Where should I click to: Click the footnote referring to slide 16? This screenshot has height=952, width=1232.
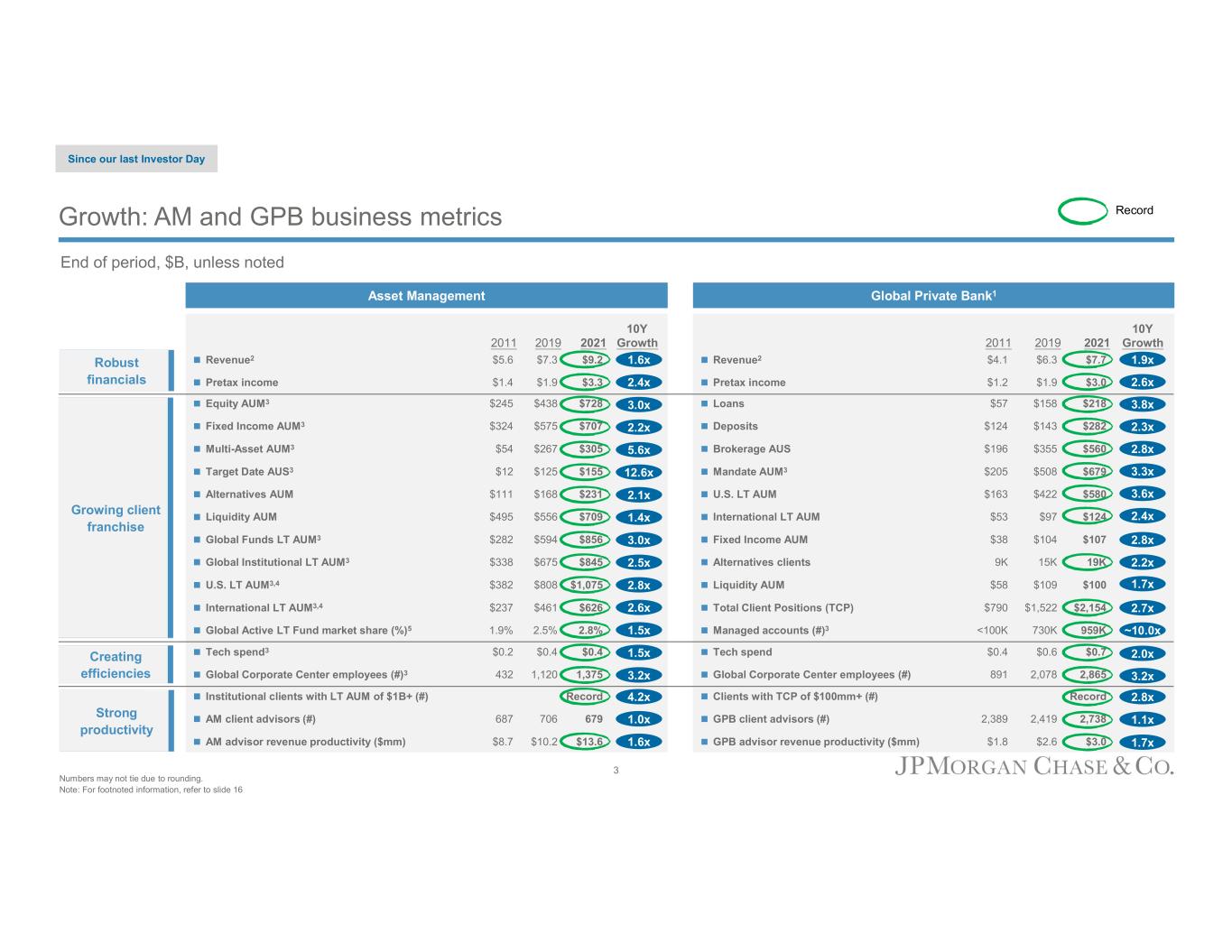pyautogui.click(x=151, y=790)
